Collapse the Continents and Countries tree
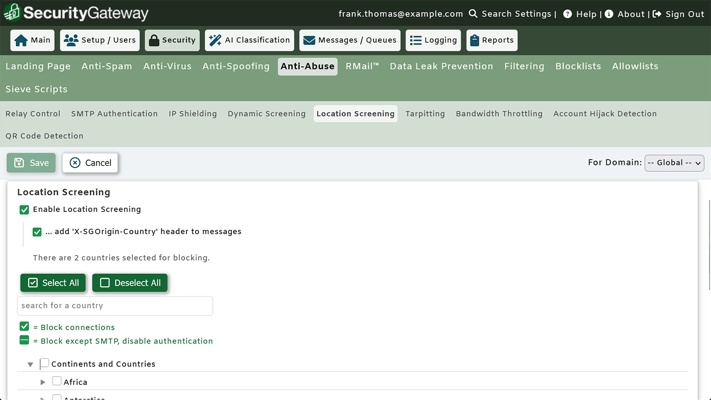 pyautogui.click(x=30, y=364)
